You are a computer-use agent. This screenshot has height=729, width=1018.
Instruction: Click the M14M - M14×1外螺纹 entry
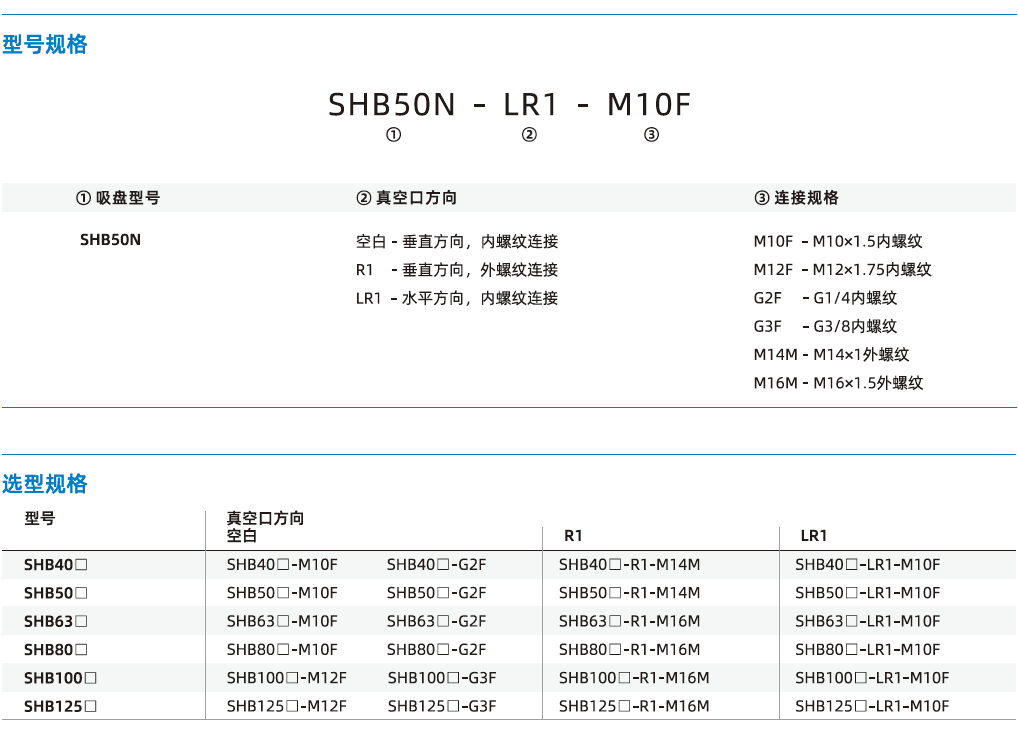[832, 355]
